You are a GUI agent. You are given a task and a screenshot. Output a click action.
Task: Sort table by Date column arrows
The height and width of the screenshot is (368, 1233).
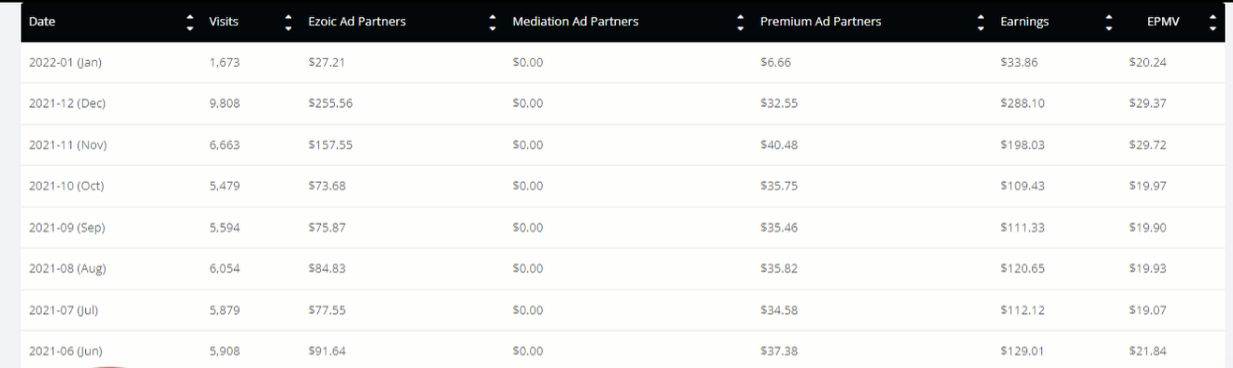(x=191, y=22)
